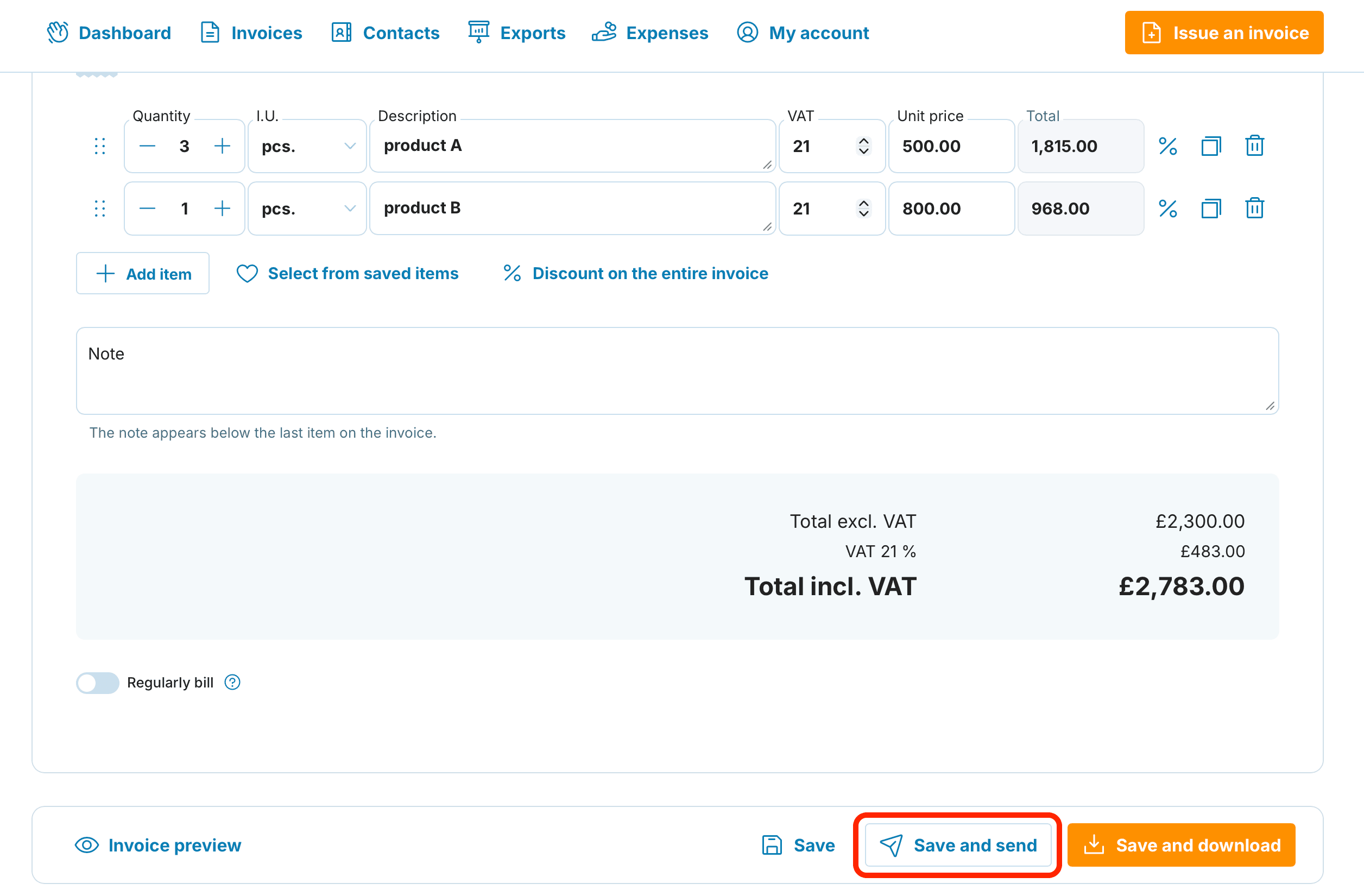Delete the product A row
This screenshot has height=896, width=1364.
(x=1254, y=146)
